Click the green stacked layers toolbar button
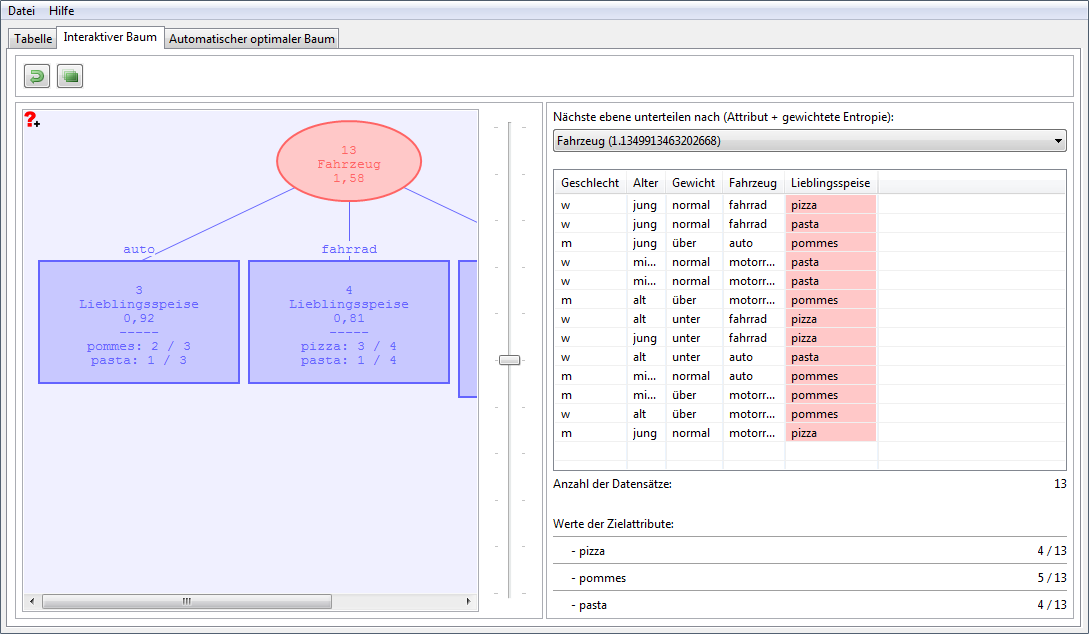This screenshot has width=1089, height=634. 70,76
